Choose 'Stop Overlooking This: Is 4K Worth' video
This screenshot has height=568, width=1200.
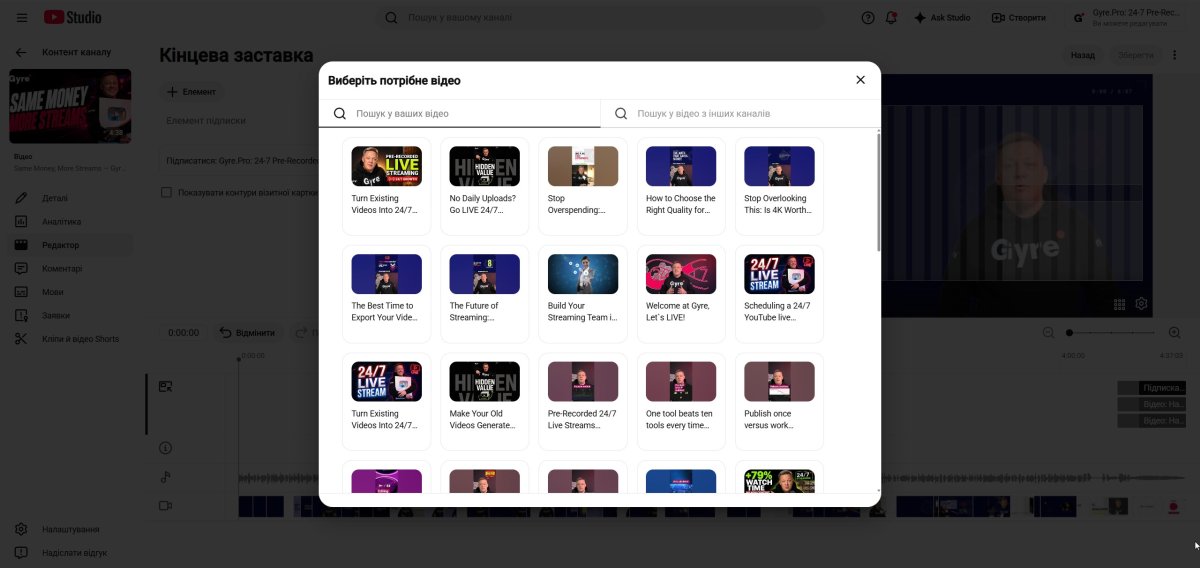(x=779, y=186)
